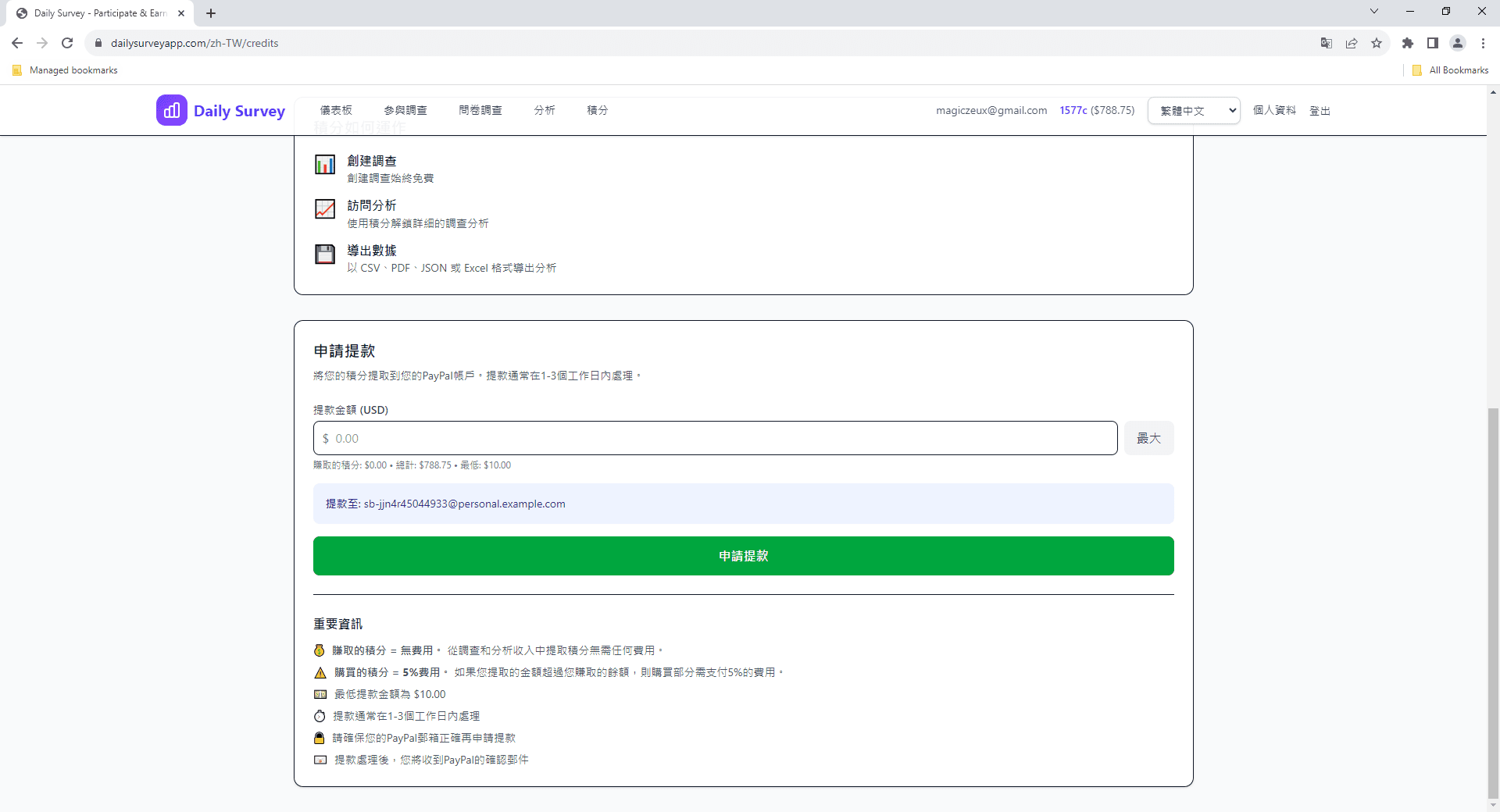Image resolution: width=1500 pixels, height=812 pixels.
Task: Click the lock icon beside PayPal email note
Action: coord(320,738)
